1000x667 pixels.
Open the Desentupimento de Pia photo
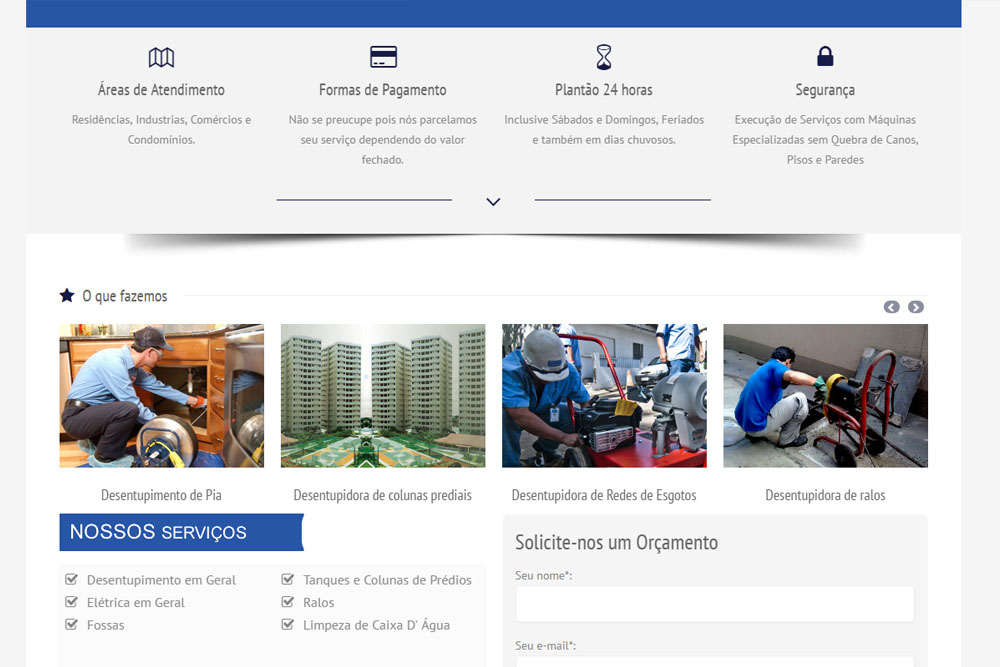pos(161,395)
